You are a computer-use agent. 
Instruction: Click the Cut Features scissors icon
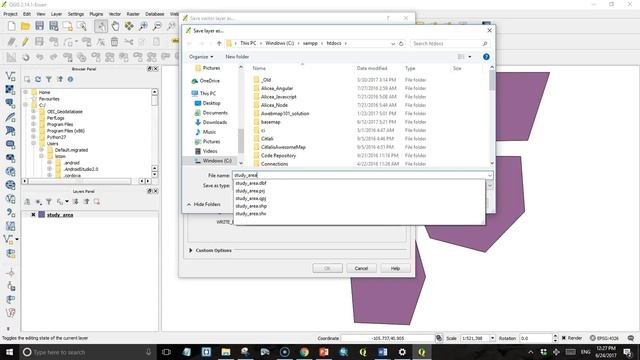coord(129,42)
